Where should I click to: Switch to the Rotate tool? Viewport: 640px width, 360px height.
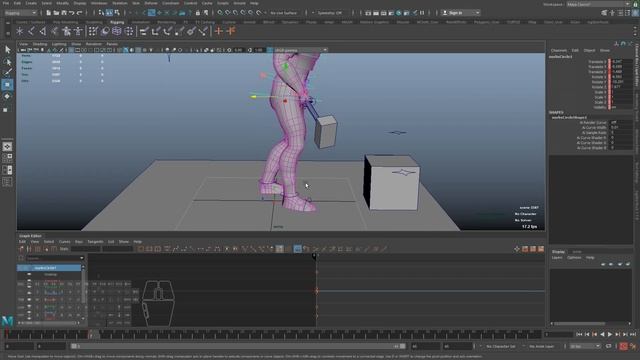click(x=7, y=97)
